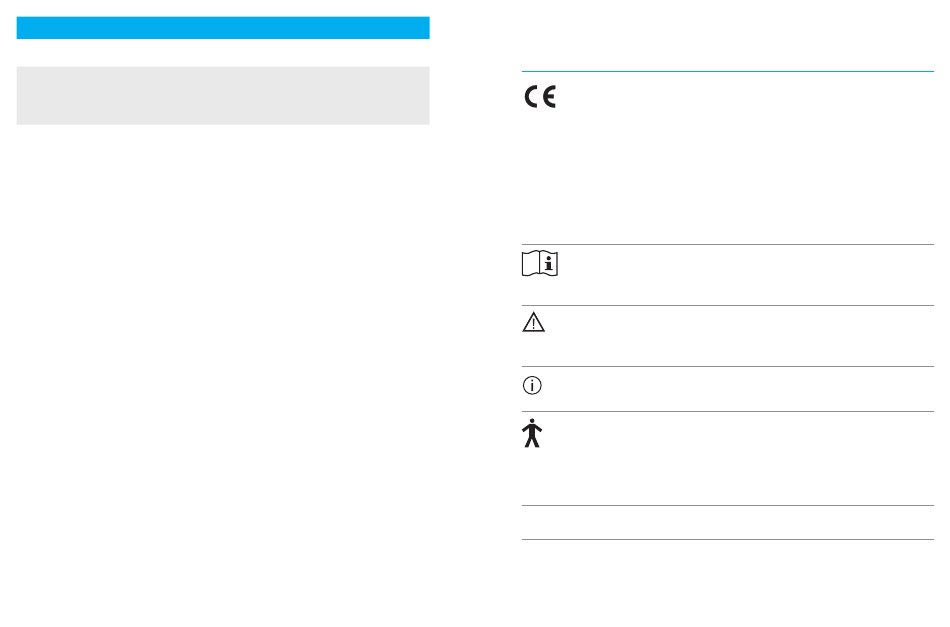Click the head of the person figure
The width and height of the screenshot is (950, 627).
[x=532, y=421]
